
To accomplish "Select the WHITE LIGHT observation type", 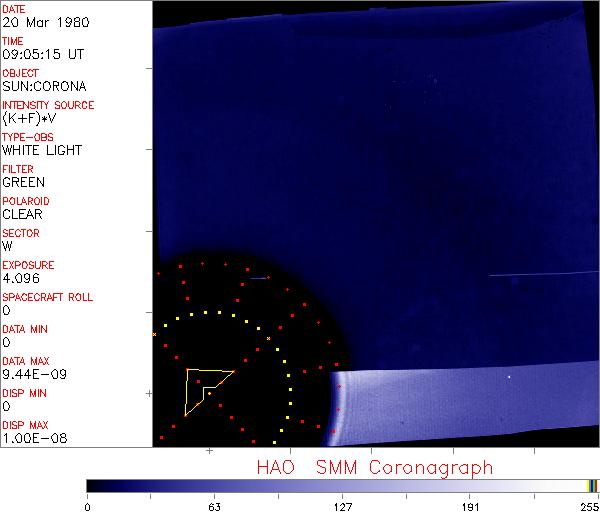I will click(42, 150).
